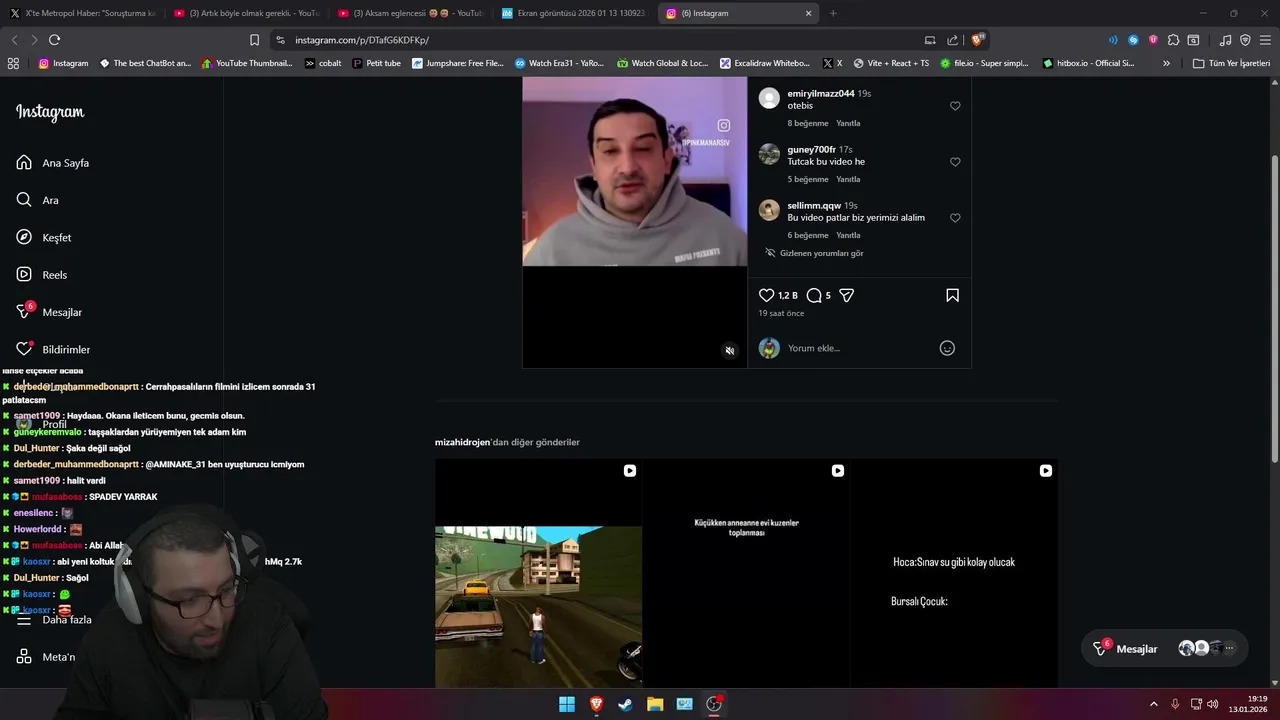Expand Gizlenen yorumları gör

814,253
